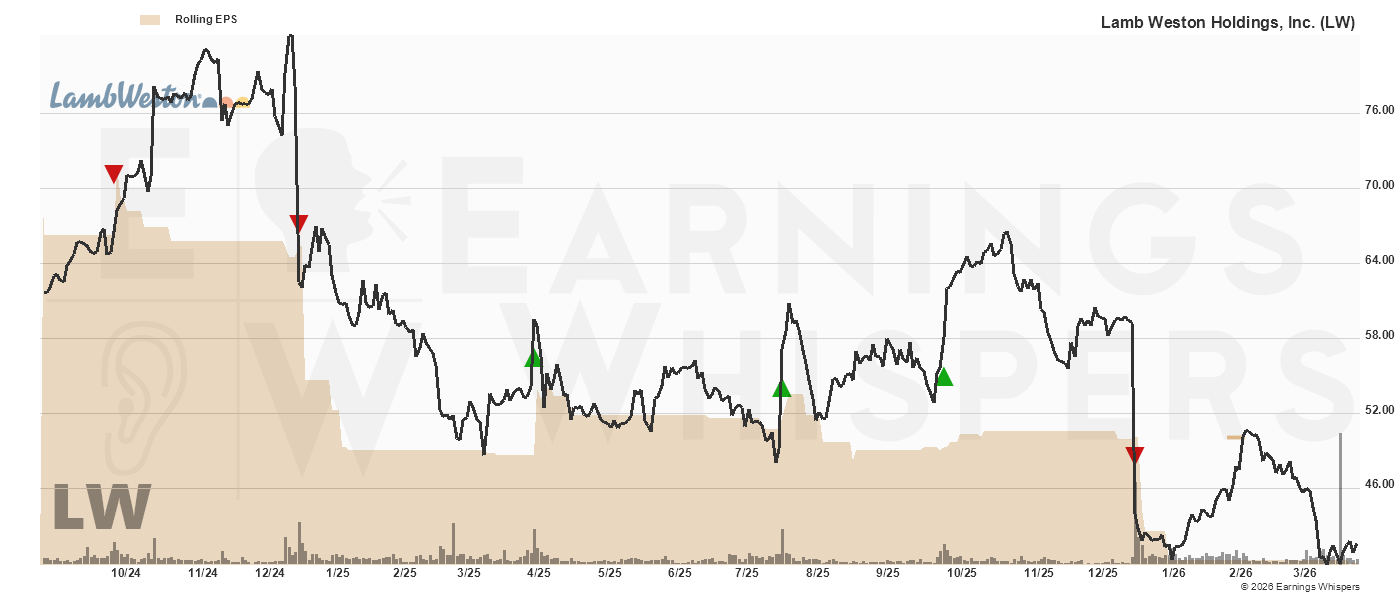This screenshot has height=600, width=1400.
Task: Click the 11/24 date axis label
Action: (203, 573)
